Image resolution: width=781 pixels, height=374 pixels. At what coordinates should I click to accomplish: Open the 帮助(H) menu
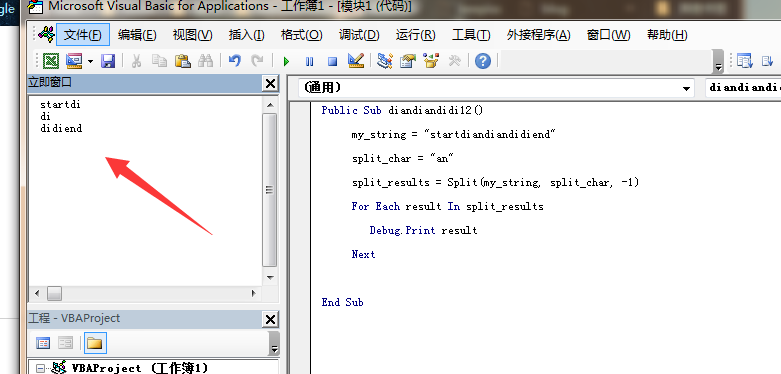[x=667, y=35]
